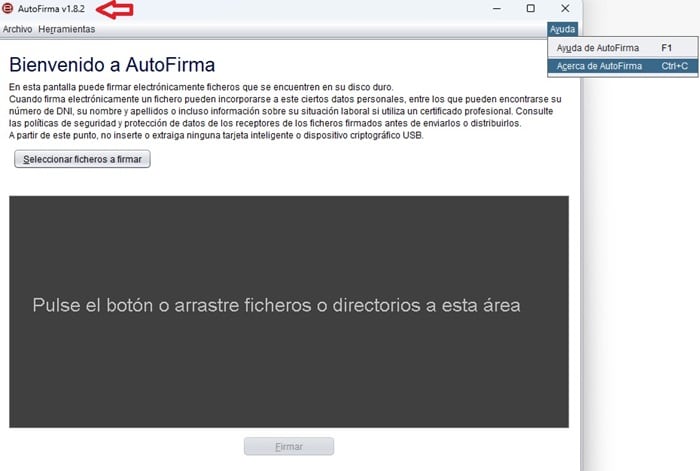Click Seleccionar ficheros a firmar button
The width and height of the screenshot is (700, 471).
pos(82,159)
